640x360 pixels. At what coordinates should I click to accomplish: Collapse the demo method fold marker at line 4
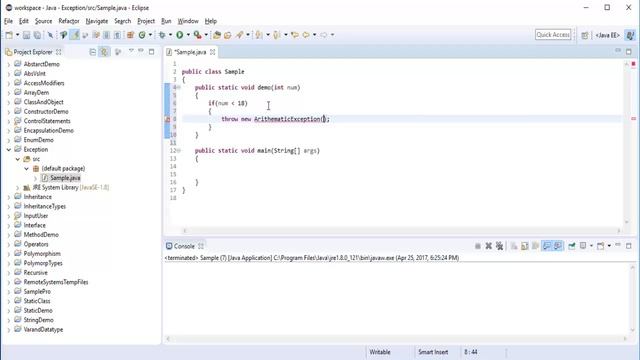(179, 87)
